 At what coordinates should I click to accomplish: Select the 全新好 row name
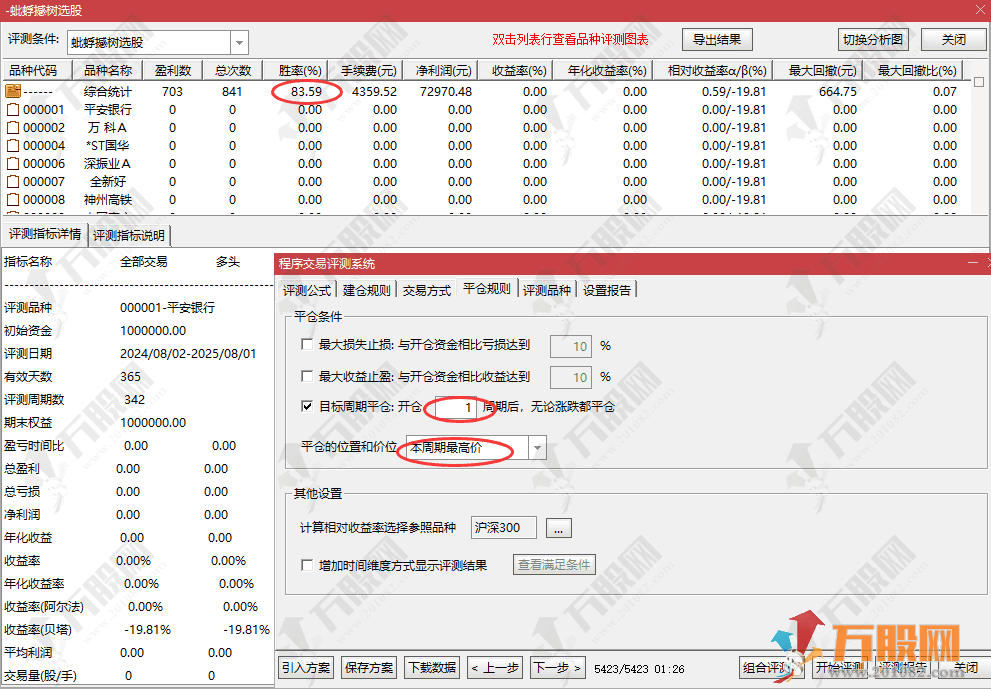click(108, 181)
